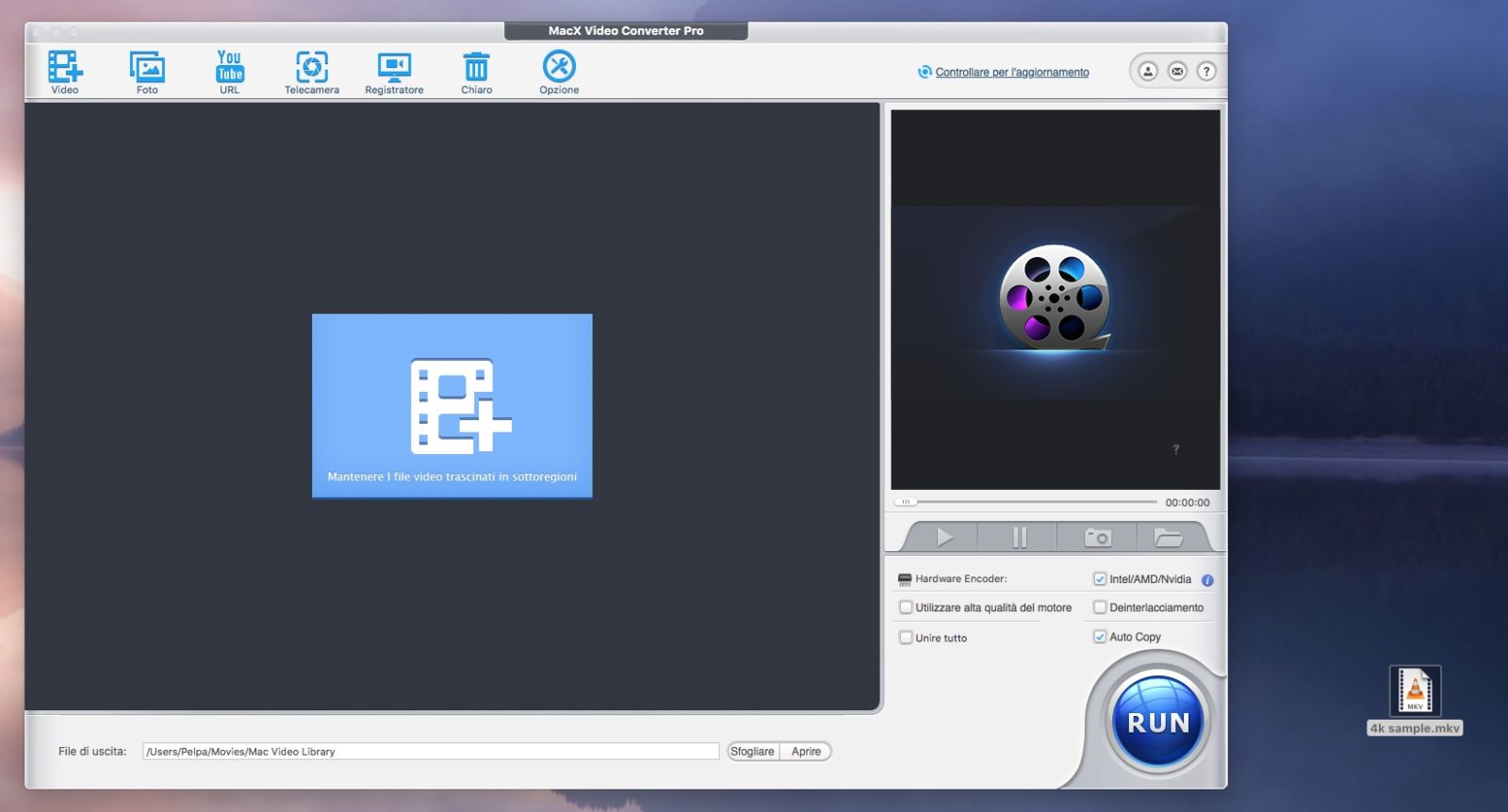Viewport: 1508px width, 812px height.
Task: Click the email envelope icon
Action: pos(1177,72)
